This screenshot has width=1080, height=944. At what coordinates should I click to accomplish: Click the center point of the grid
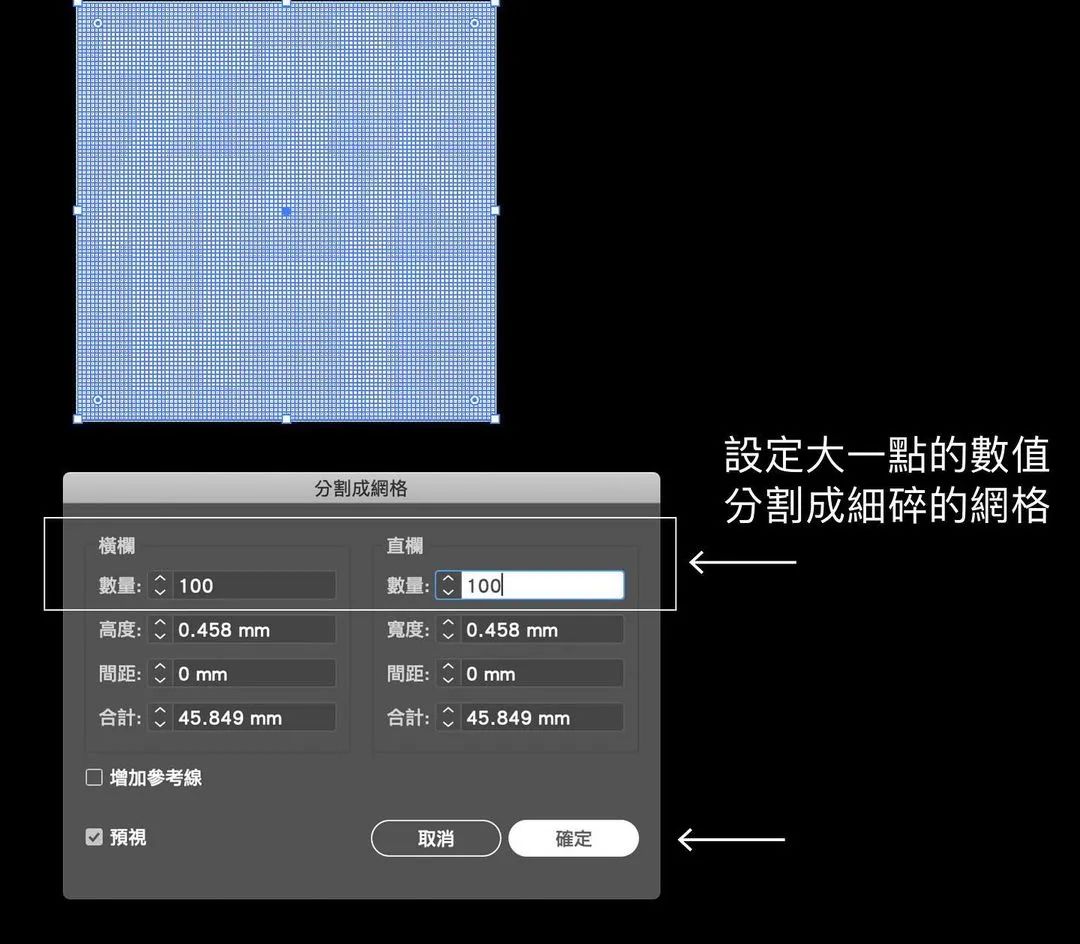tap(287, 212)
